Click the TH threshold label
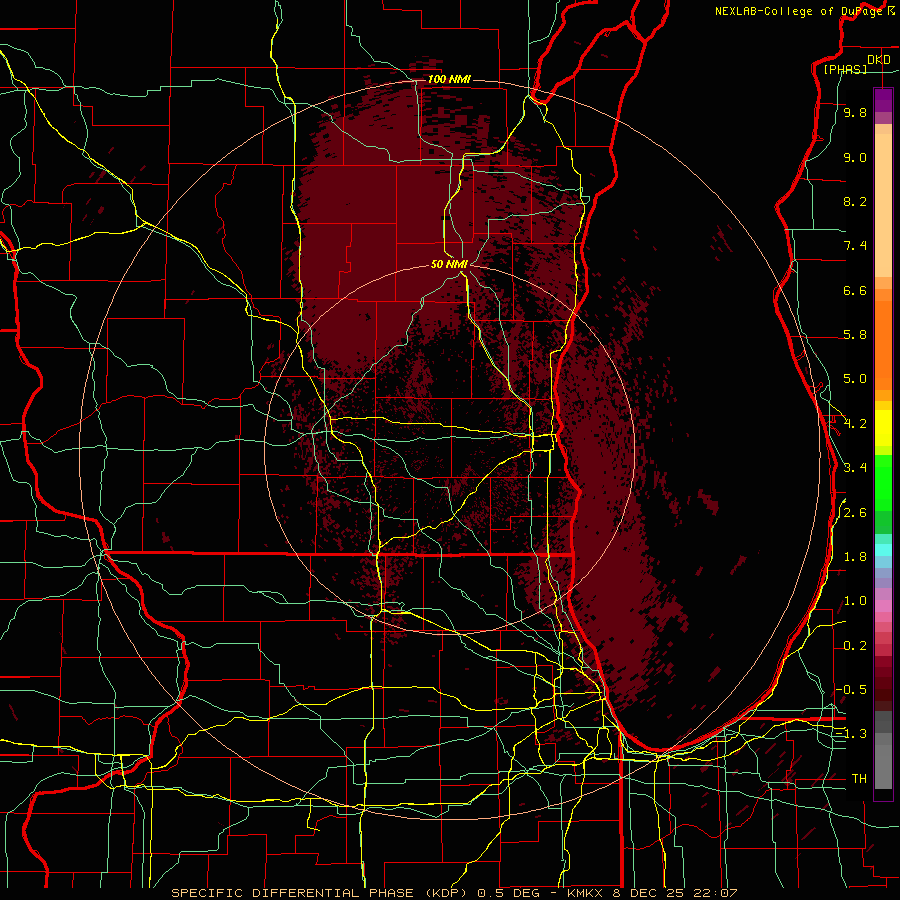Screen dimensions: 900x900 pyautogui.click(x=859, y=779)
